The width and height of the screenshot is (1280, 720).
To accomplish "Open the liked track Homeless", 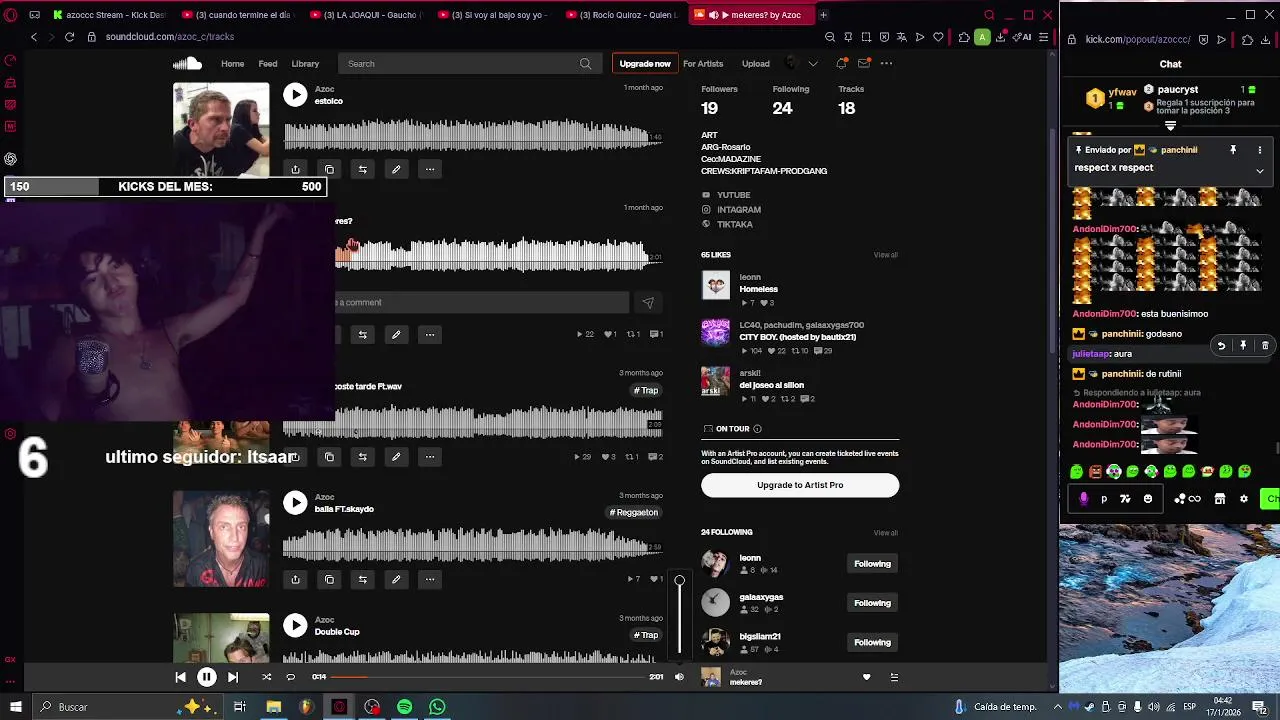I will point(758,289).
